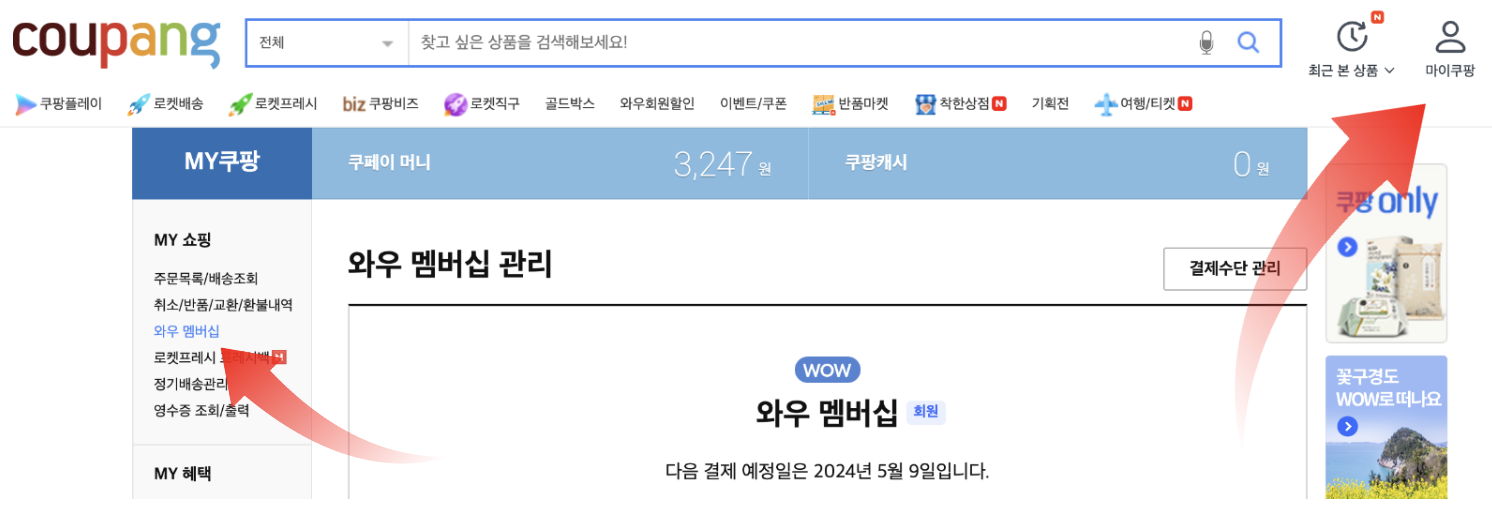Click the MY 혜택 heading
1492x514 pixels.
(x=182, y=474)
